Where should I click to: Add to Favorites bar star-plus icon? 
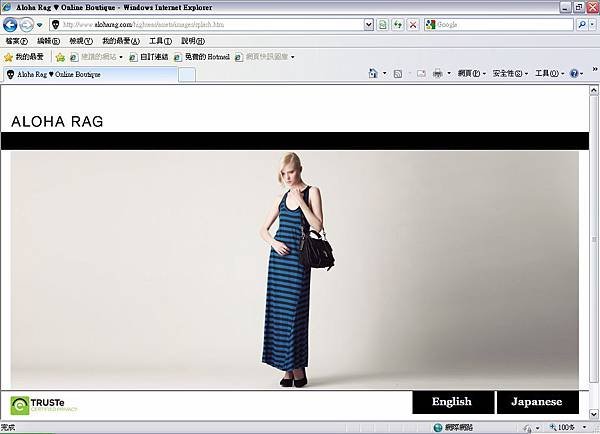(x=60, y=57)
